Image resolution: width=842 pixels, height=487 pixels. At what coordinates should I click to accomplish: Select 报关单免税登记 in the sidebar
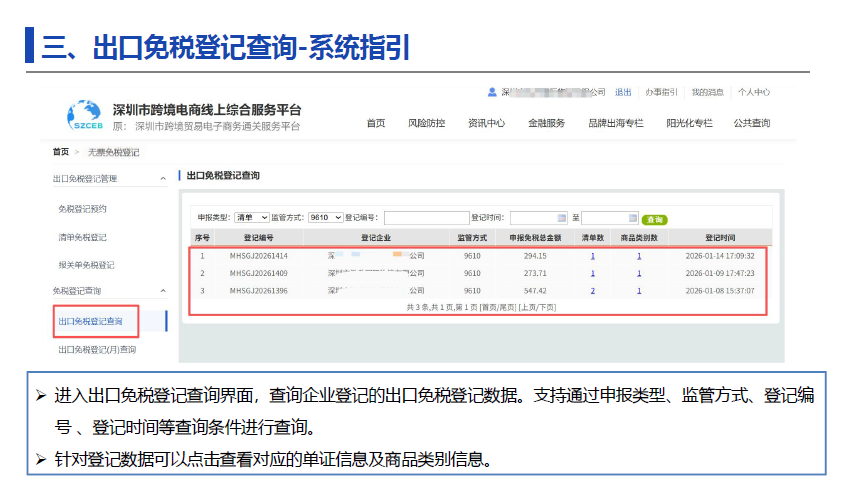click(x=86, y=265)
